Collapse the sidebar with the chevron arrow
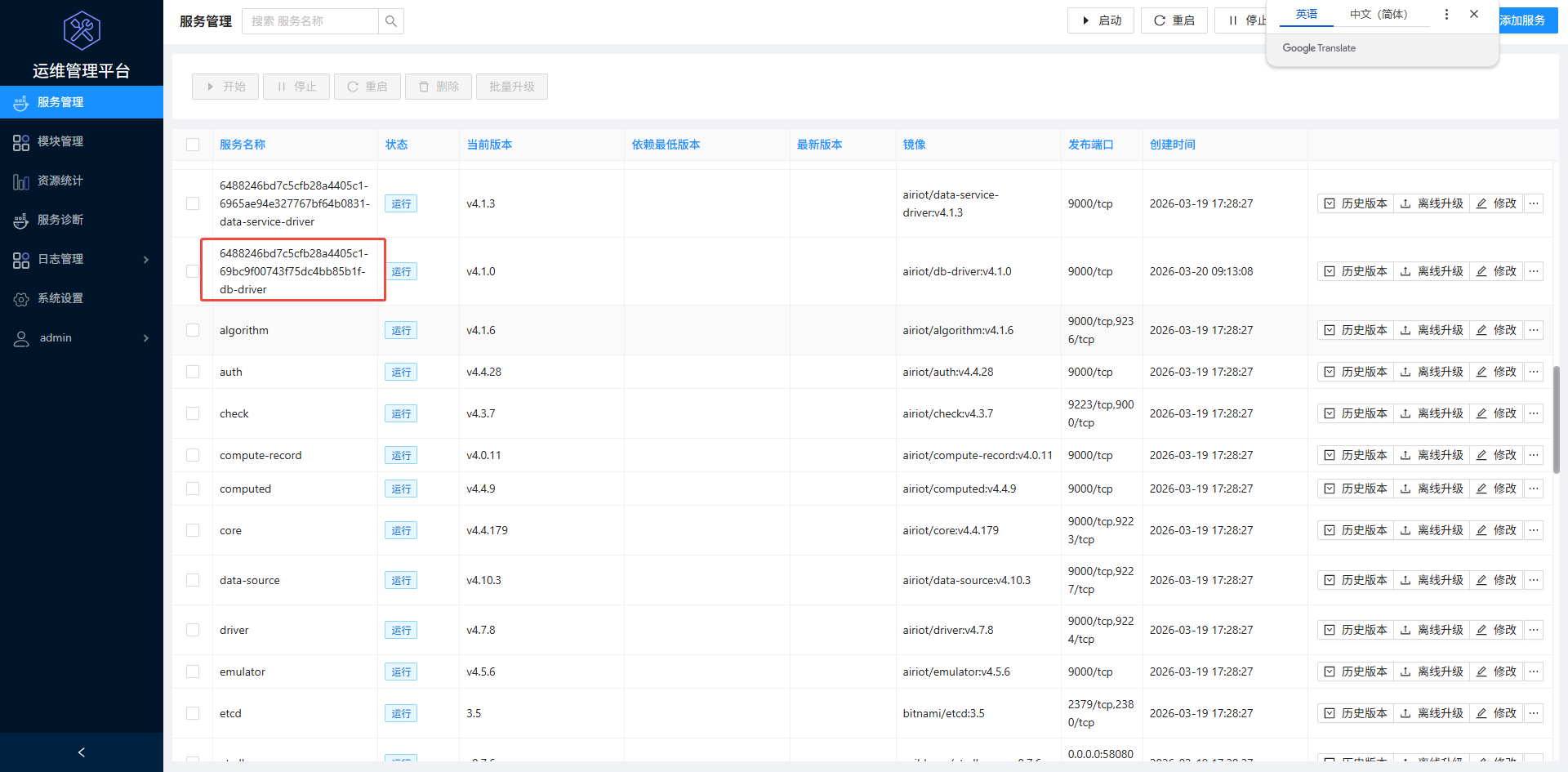 point(81,752)
